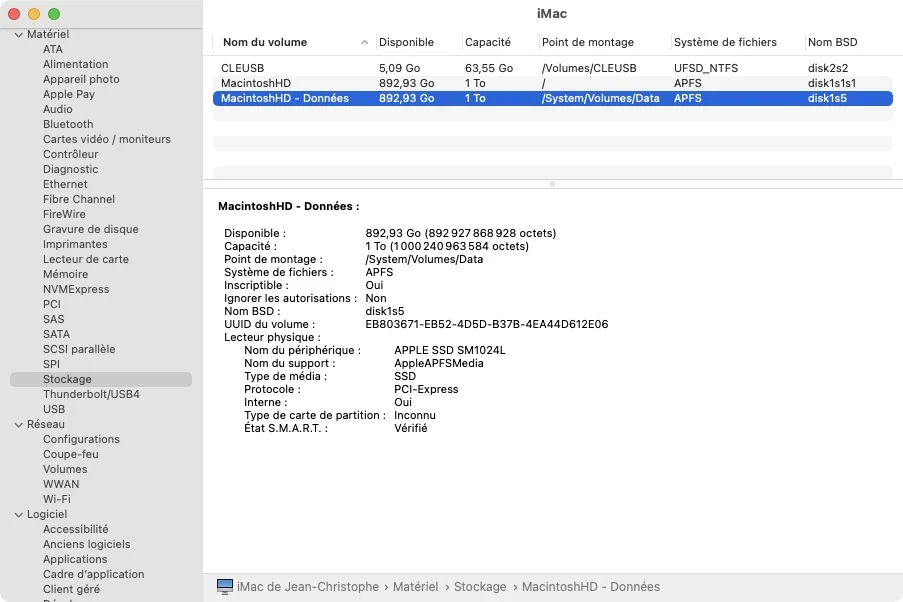Select the MacintoshHD volume row

pos(553,83)
